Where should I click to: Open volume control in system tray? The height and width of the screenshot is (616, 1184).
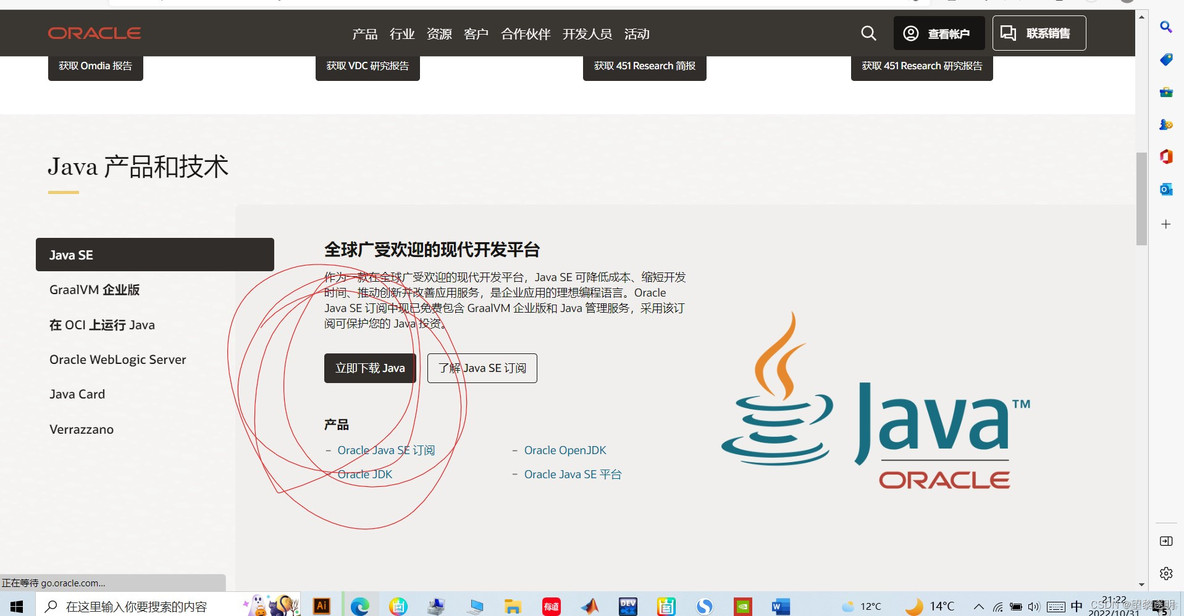[1034, 606]
